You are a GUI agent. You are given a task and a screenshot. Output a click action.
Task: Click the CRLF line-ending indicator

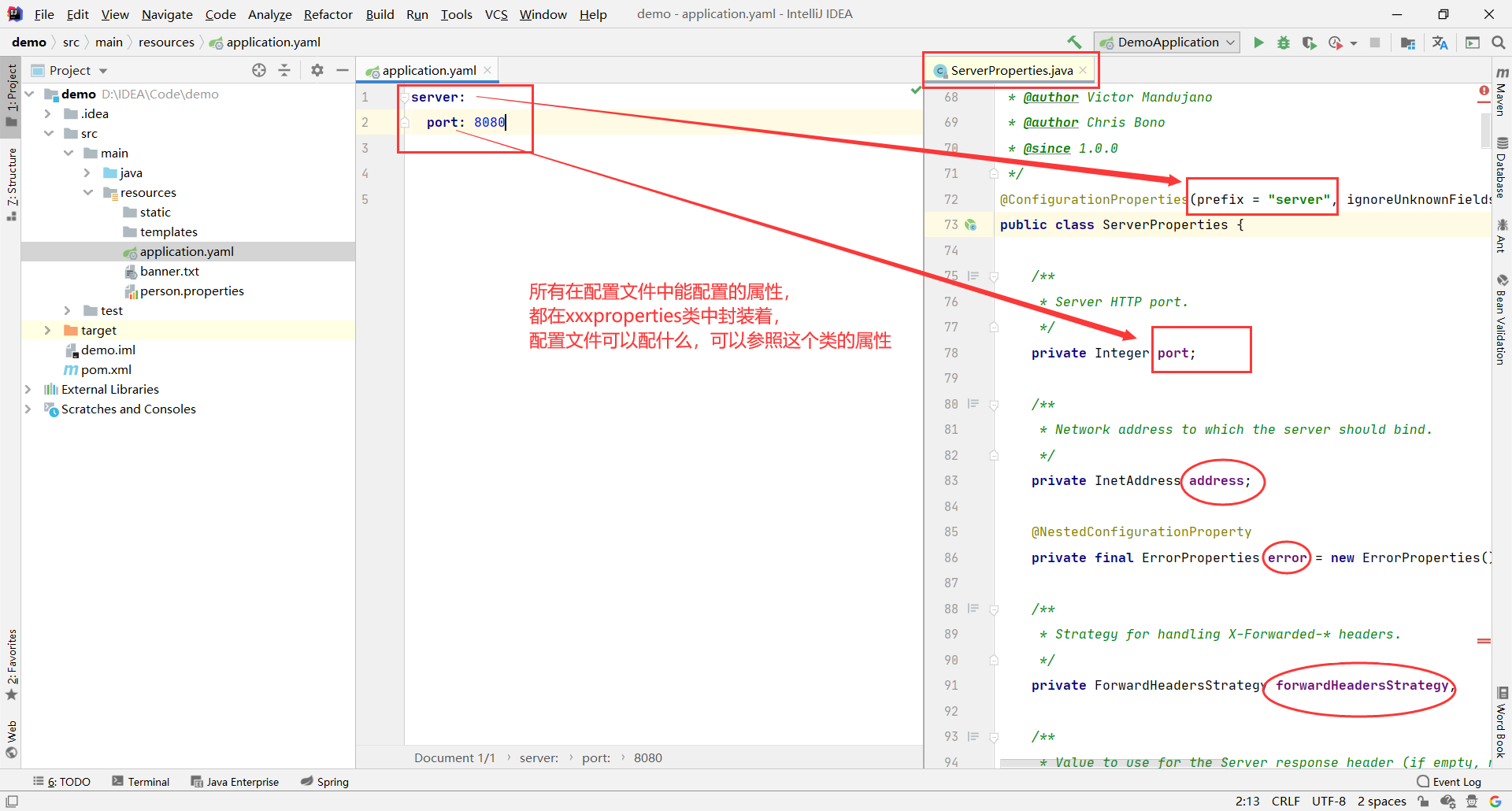click(1285, 801)
